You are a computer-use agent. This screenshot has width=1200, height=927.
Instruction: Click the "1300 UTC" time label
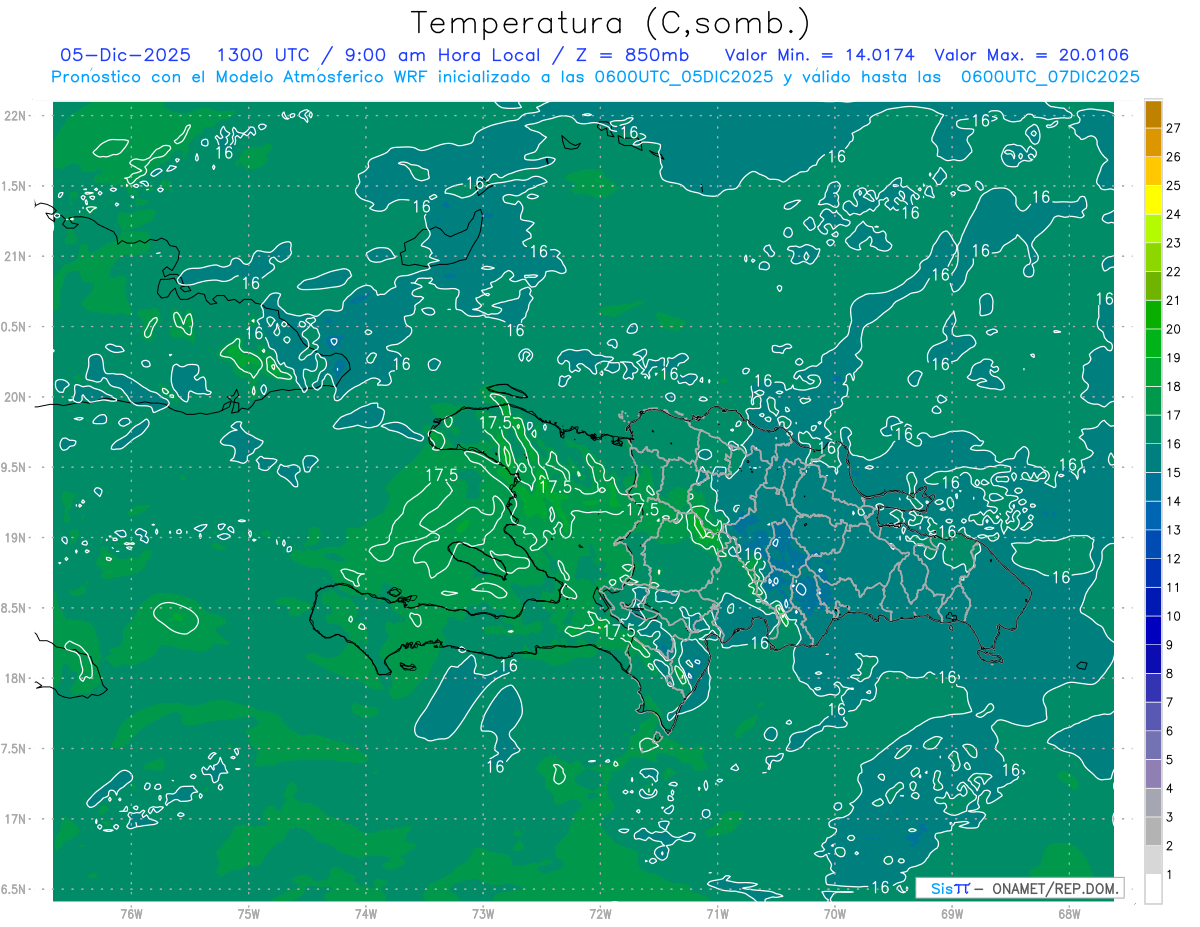click(x=263, y=55)
